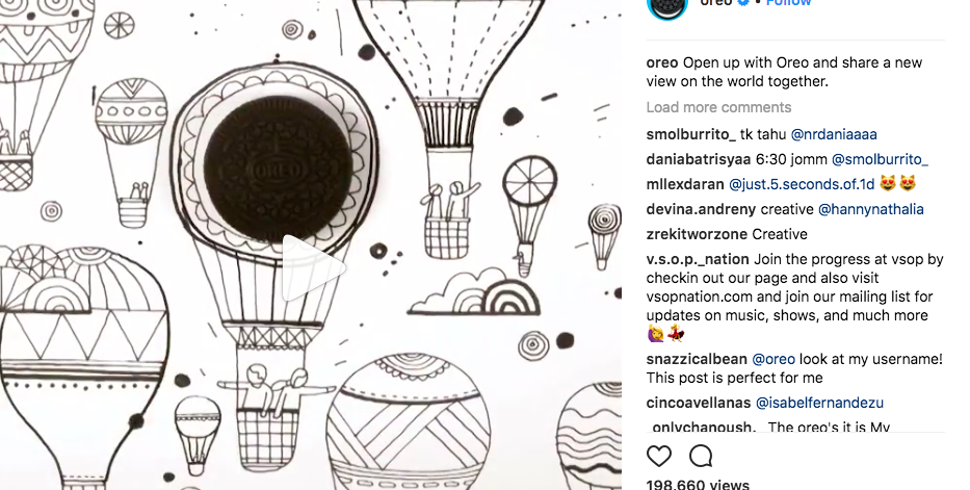The width and height of the screenshot is (970, 490).
Task: Open the Oreo profile avatar
Action: 667,6
